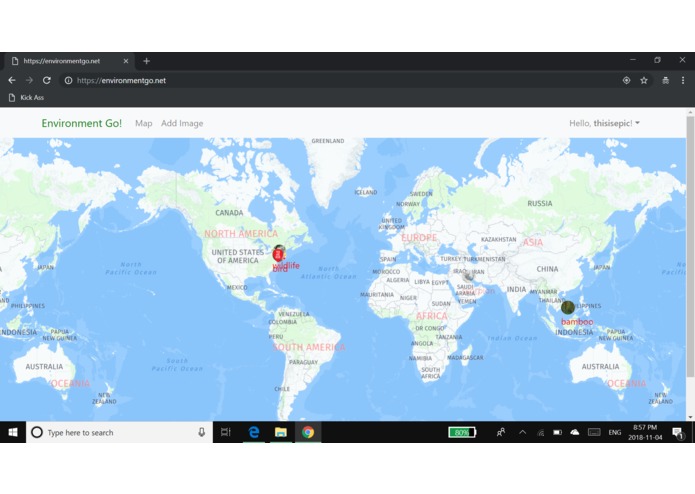Open the incognito profile icon
The height and width of the screenshot is (494, 695).
pyautogui.click(x=665, y=80)
